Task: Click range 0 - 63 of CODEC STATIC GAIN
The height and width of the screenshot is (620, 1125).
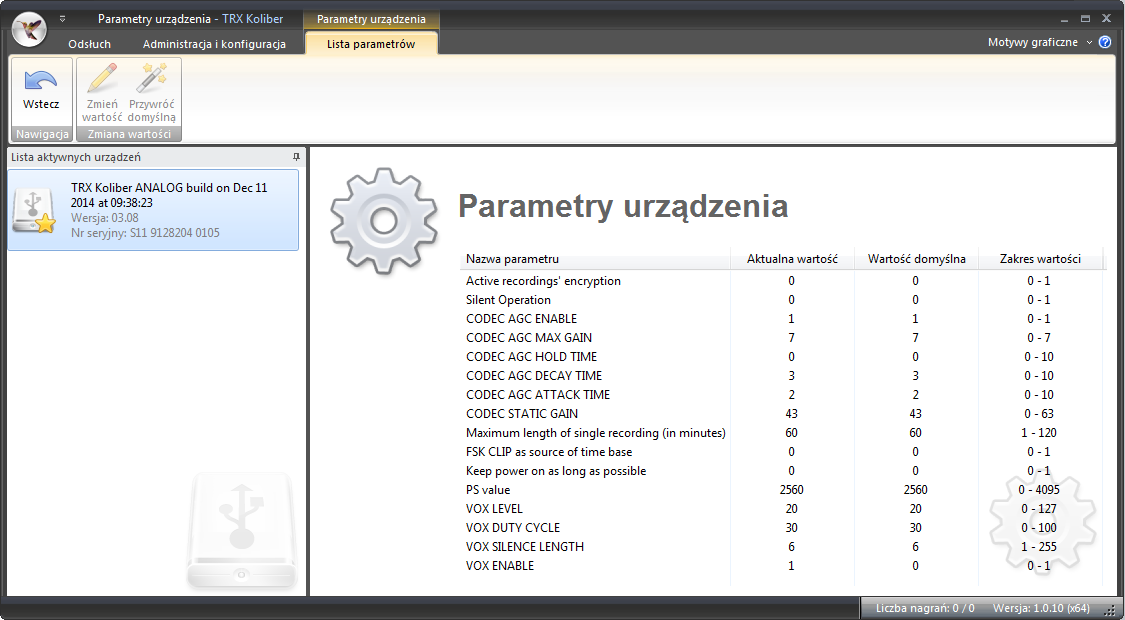Action: pos(1040,414)
